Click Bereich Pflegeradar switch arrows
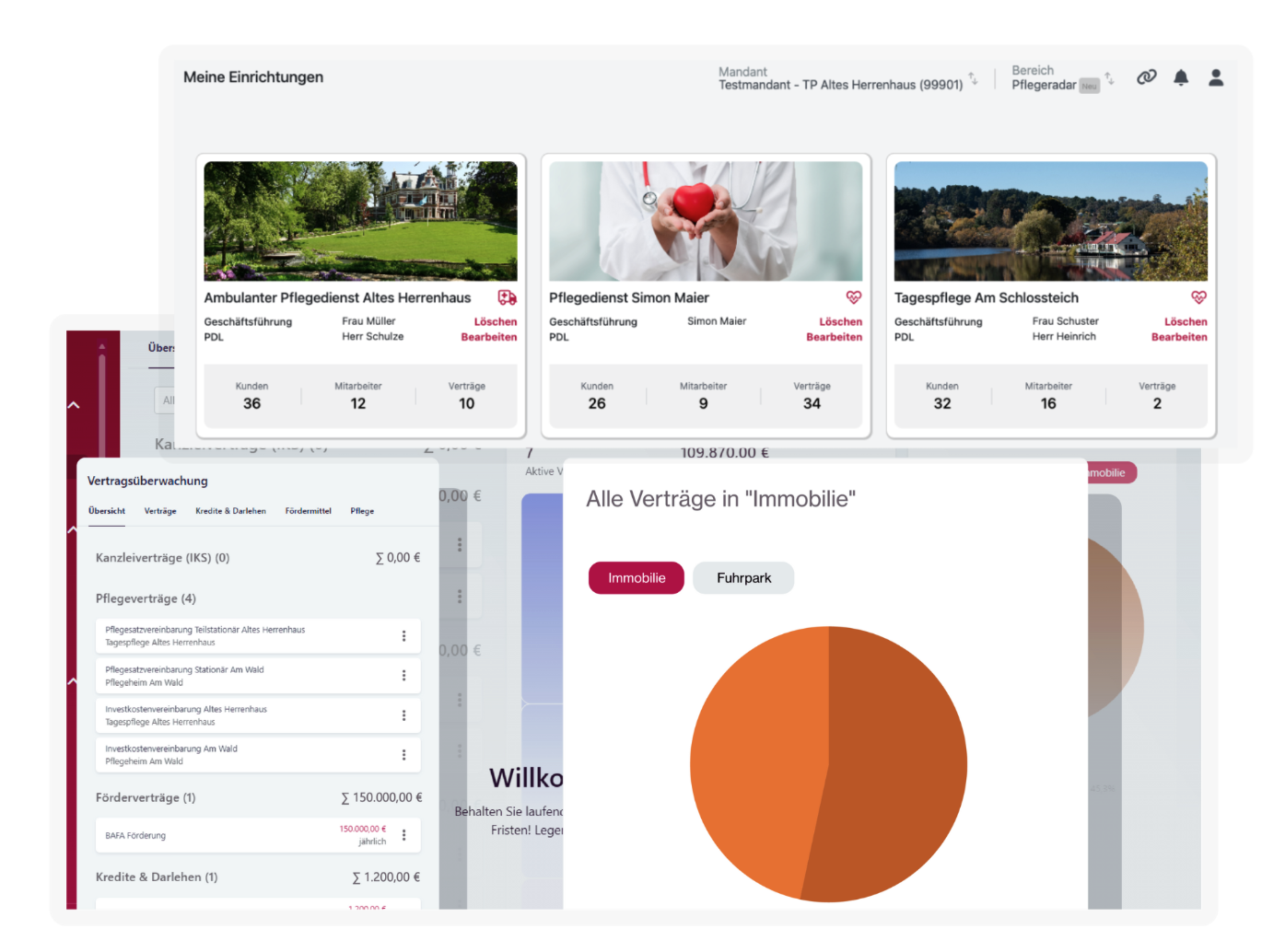 click(1109, 78)
